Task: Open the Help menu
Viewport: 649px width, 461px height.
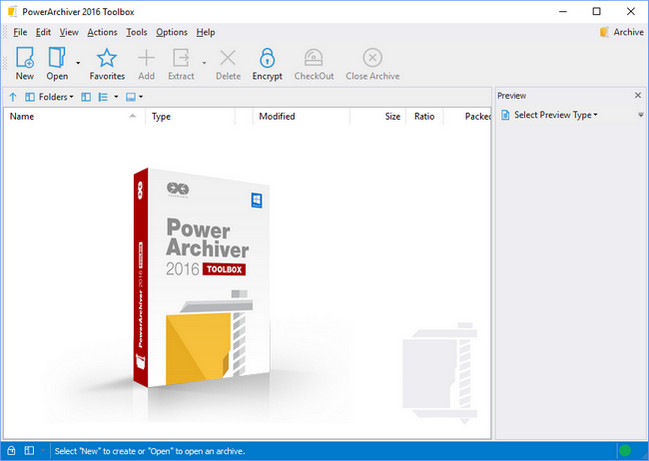Action: 205,32
